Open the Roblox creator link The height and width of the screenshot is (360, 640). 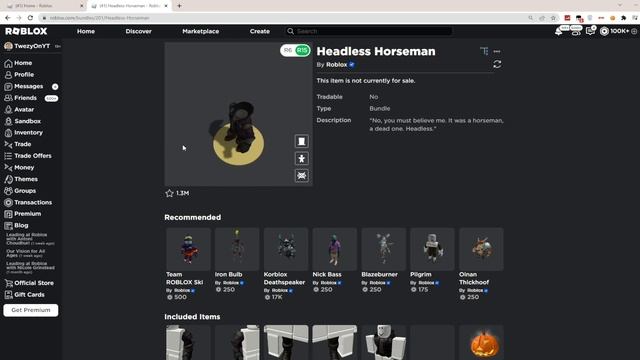click(x=336, y=64)
